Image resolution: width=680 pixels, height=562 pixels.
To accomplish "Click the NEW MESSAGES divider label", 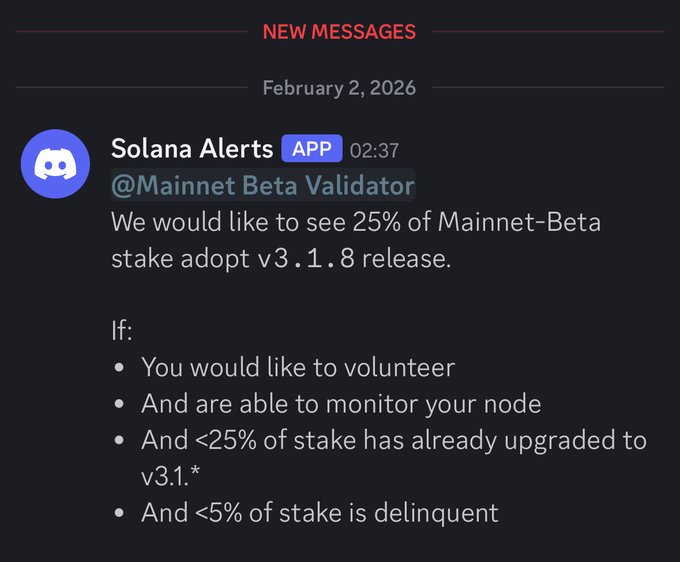I will (x=339, y=32).
